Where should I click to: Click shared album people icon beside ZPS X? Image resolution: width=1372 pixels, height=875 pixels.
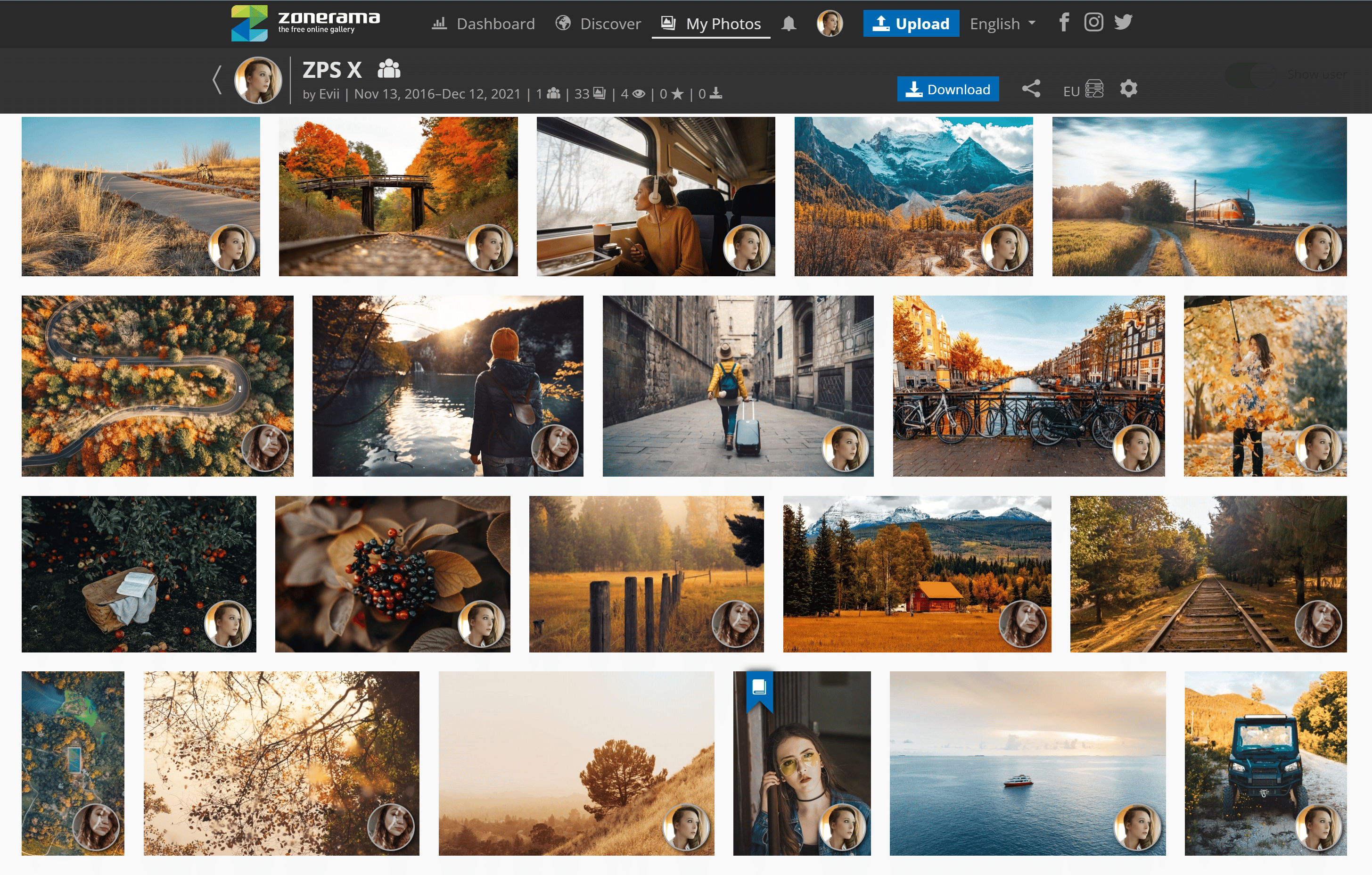pyautogui.click(x=389, y=69)
